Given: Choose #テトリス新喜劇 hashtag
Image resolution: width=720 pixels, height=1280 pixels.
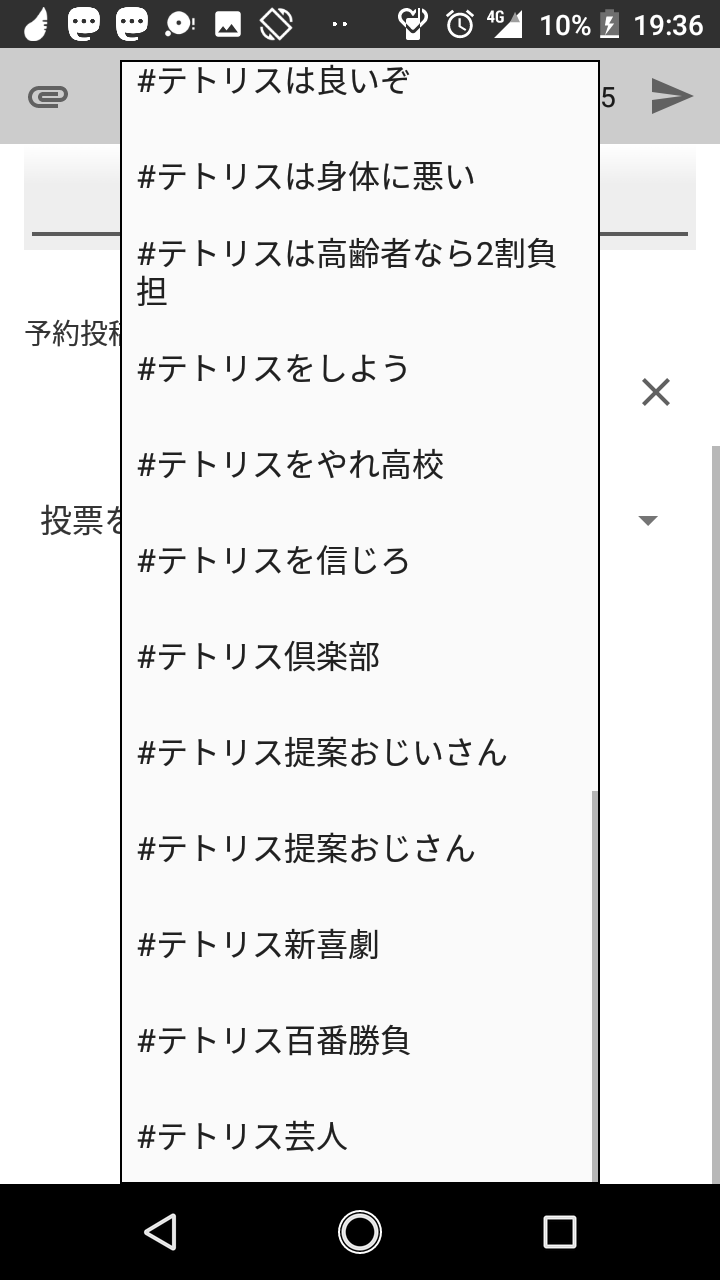Looking at the screenshot, I should pyautogui.click(x=258, y=945).
